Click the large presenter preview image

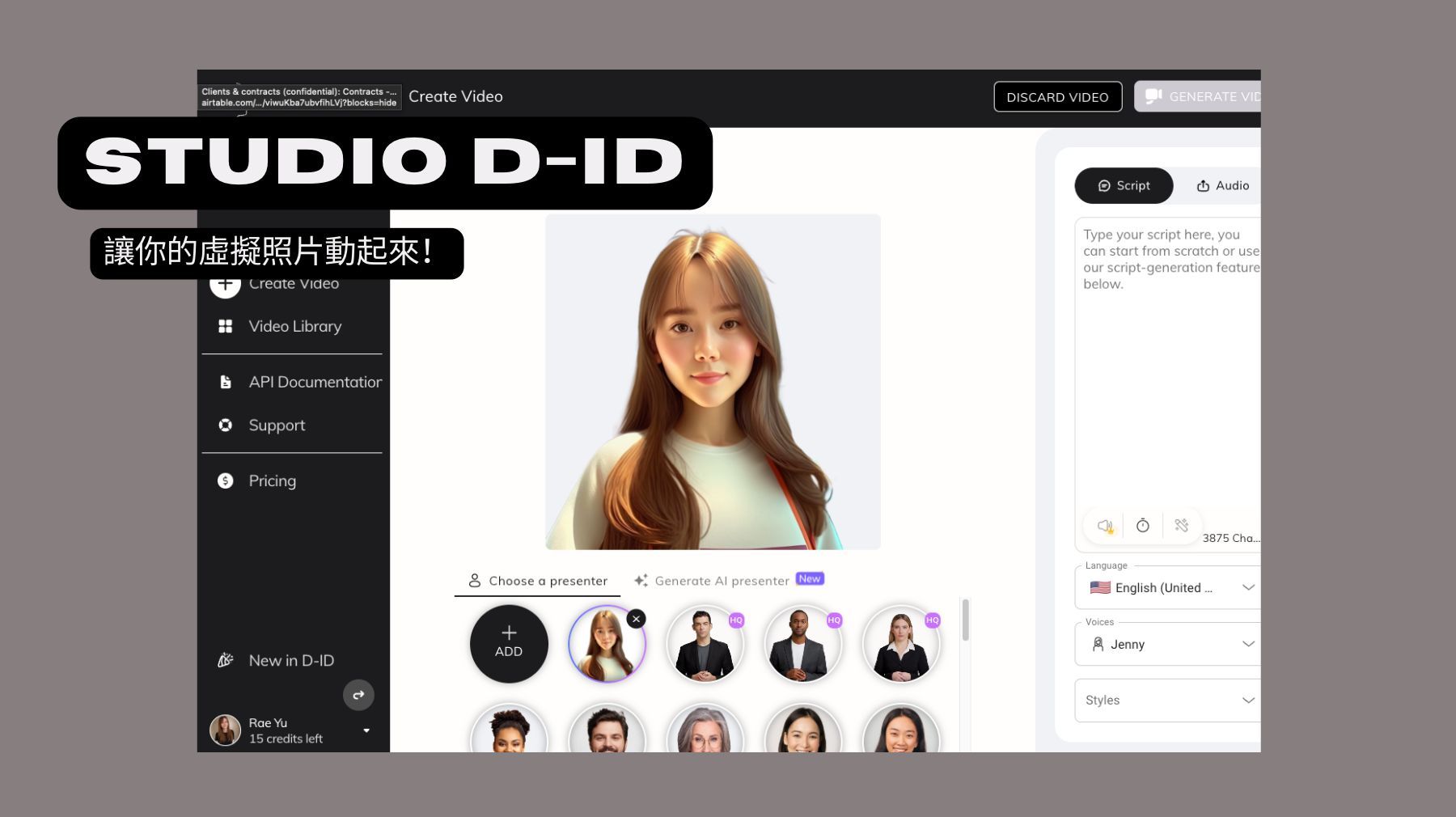pyautogui.click(x=713, y=382)
